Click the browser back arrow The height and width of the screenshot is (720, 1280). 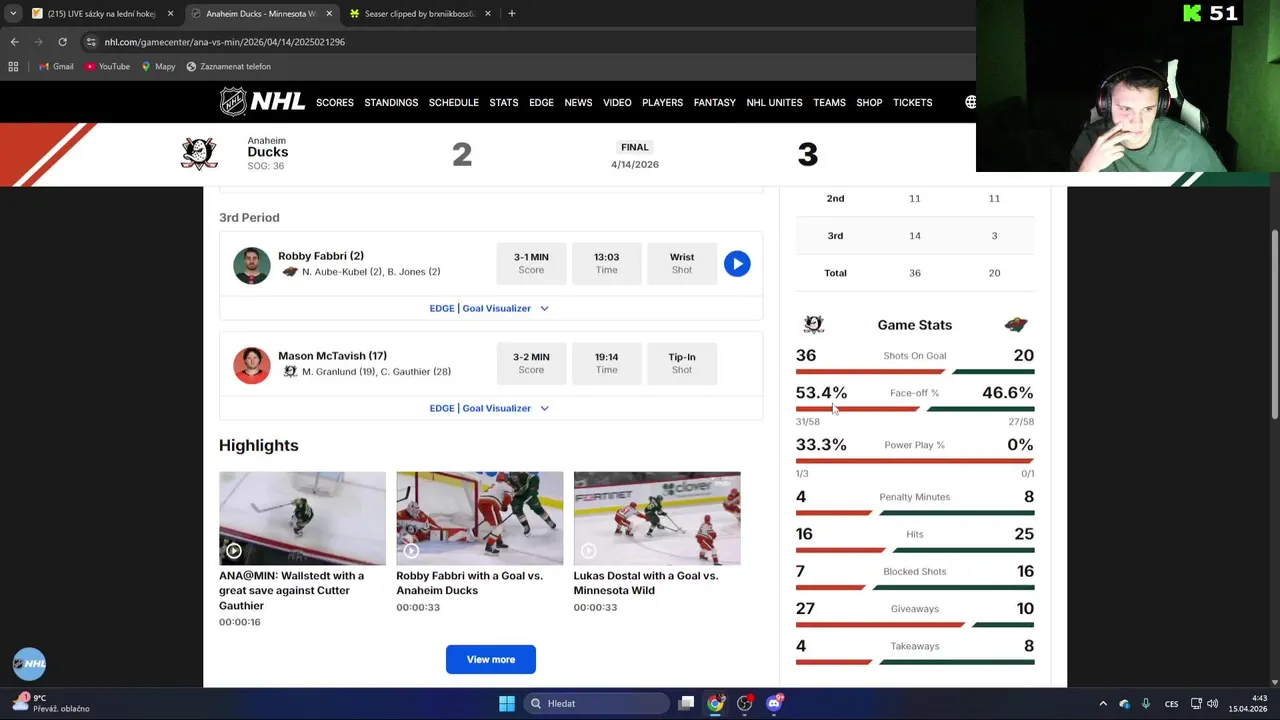pyautogui.click(x=14, y=42)
